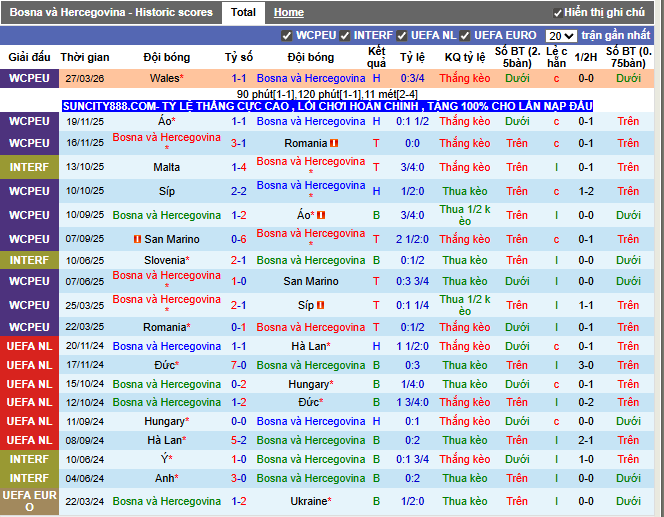Click the red card icon beside Áo on 10/09/25

click(321, 215)
